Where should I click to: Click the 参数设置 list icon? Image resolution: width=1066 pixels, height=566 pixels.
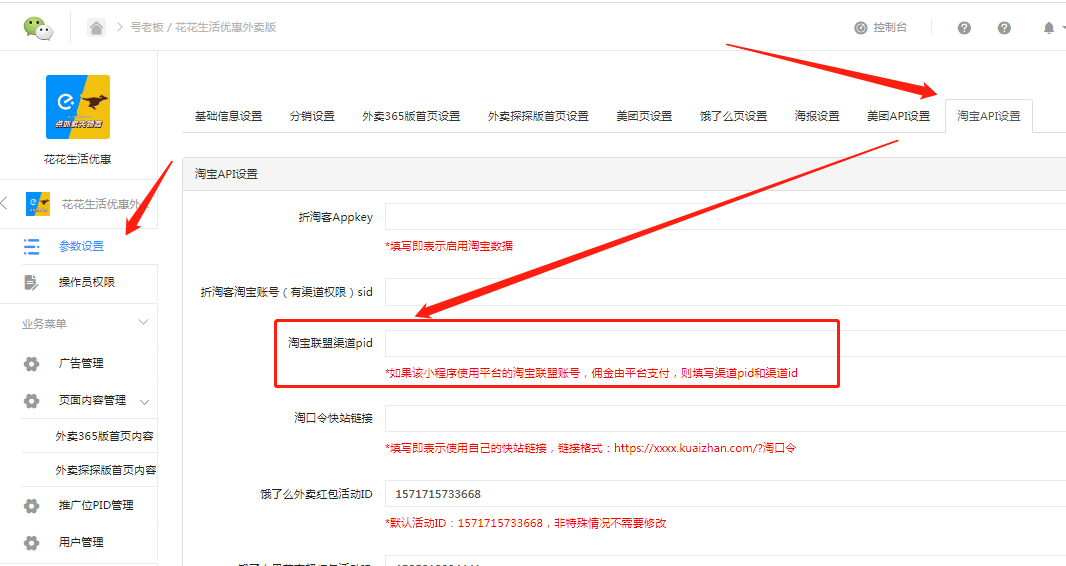pos(31,246)
